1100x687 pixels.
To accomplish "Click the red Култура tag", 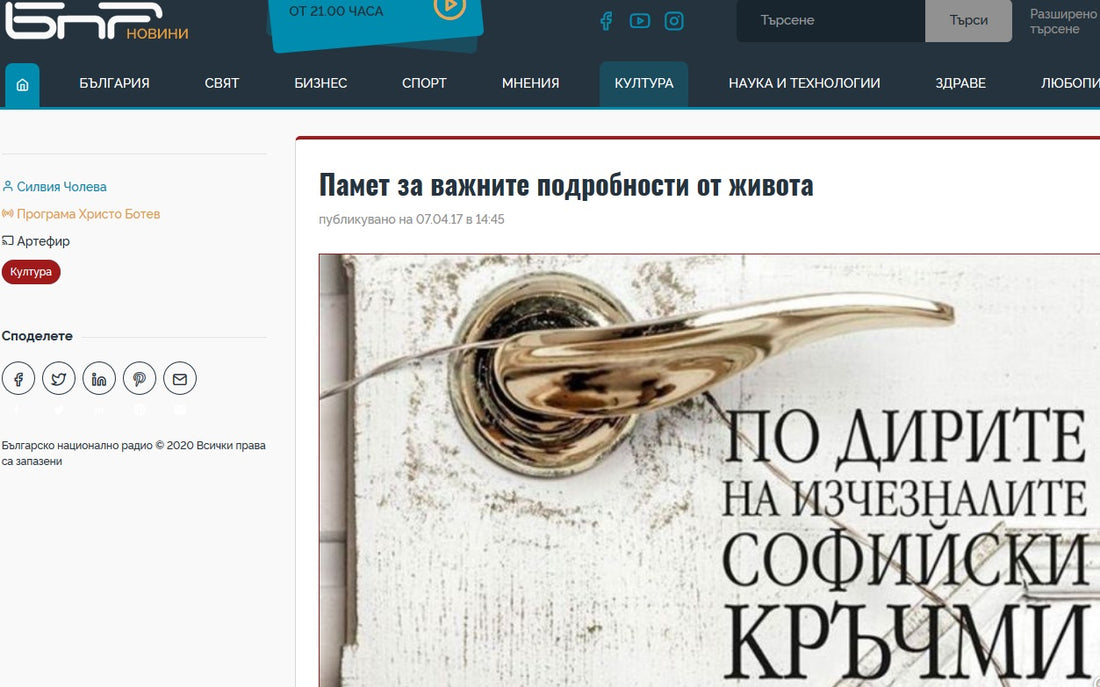I will (x=31, y=272).
